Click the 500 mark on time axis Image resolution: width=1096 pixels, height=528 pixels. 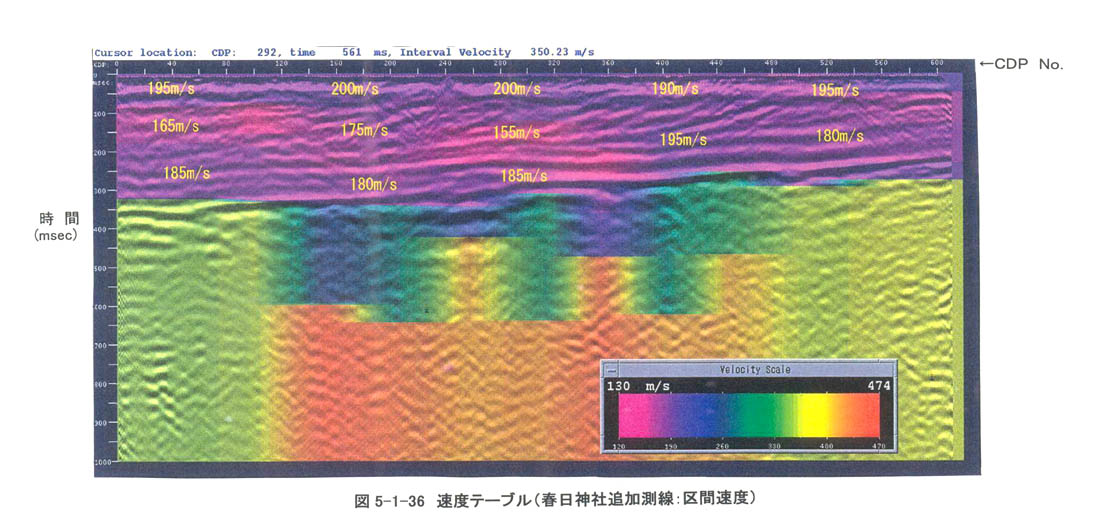[102, 269]
